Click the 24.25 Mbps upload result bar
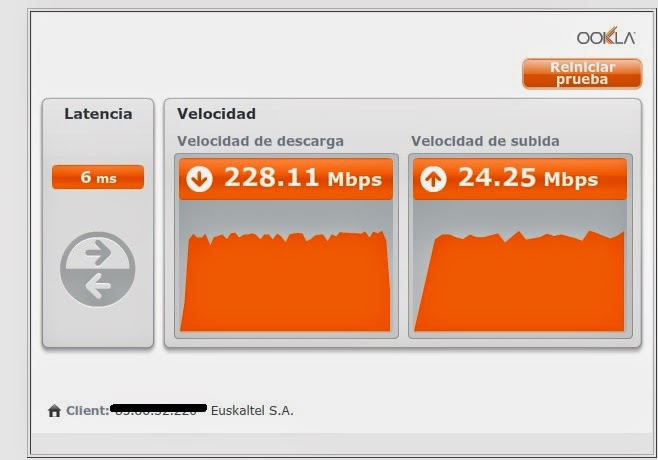Screen dimensions: 658x460 pos(520,179)
